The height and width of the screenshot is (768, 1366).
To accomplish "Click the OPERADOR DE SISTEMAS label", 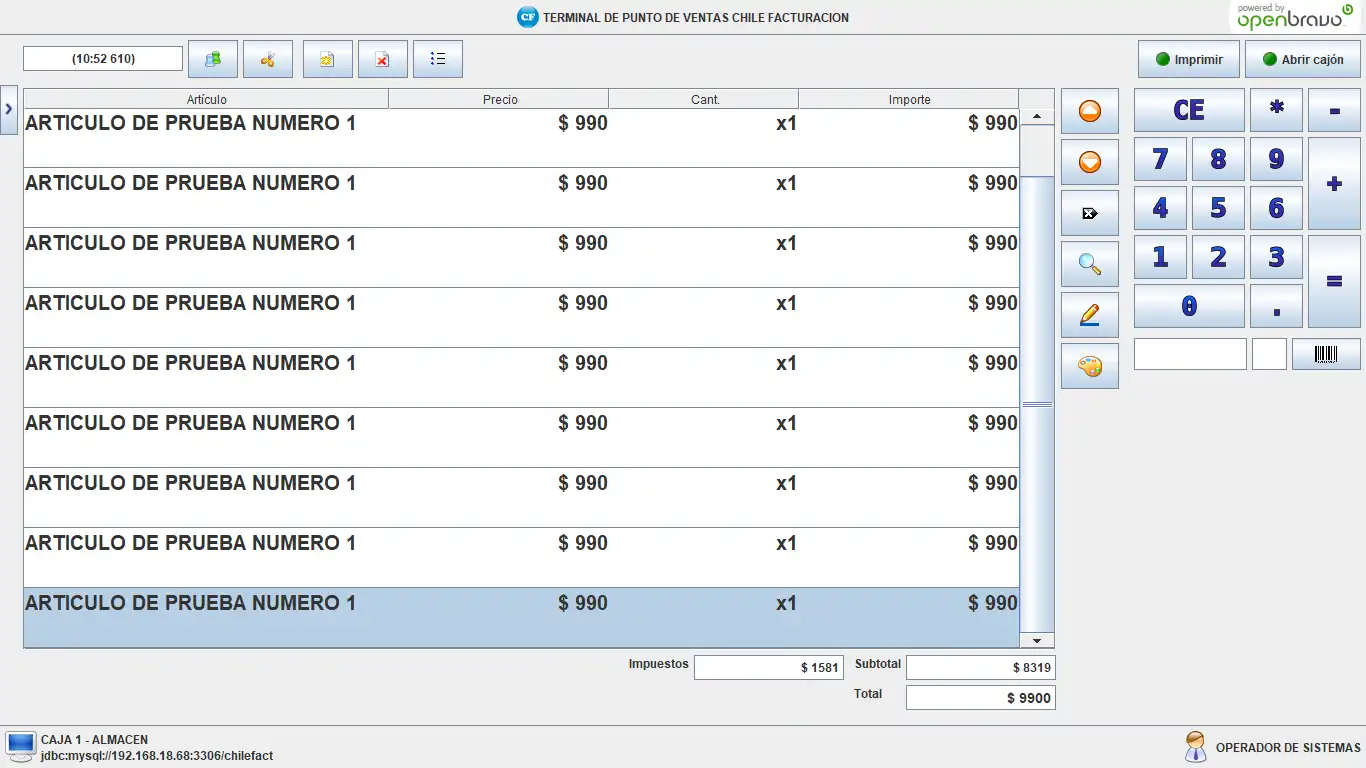I will [1288, 748].
